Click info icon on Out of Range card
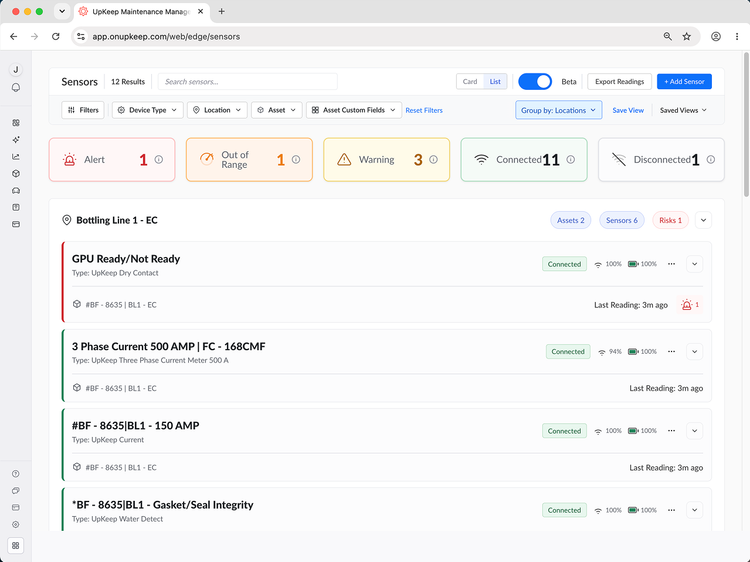This screenshot has width=750, height=562. pyautogui.click(x=296, y=159)
